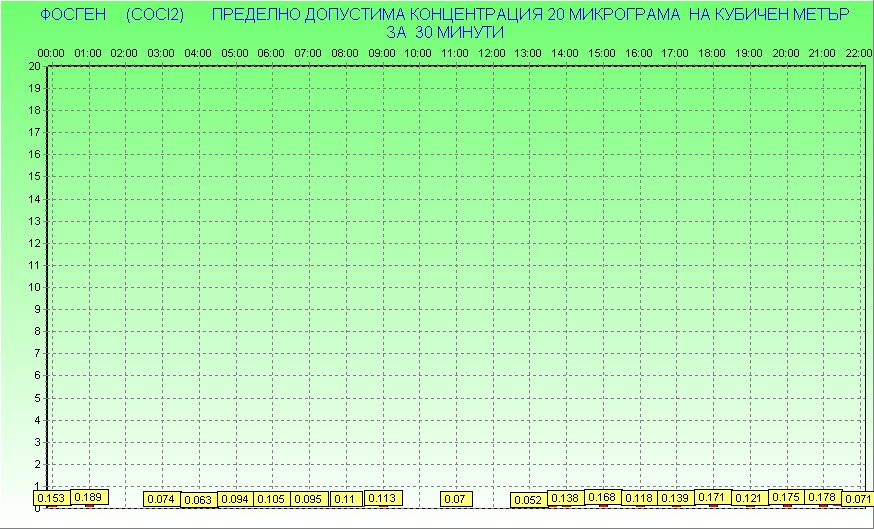Select the 10 value on vertical axis
Image resolution: width=874 pixels, height=529 pixels.
35,287
